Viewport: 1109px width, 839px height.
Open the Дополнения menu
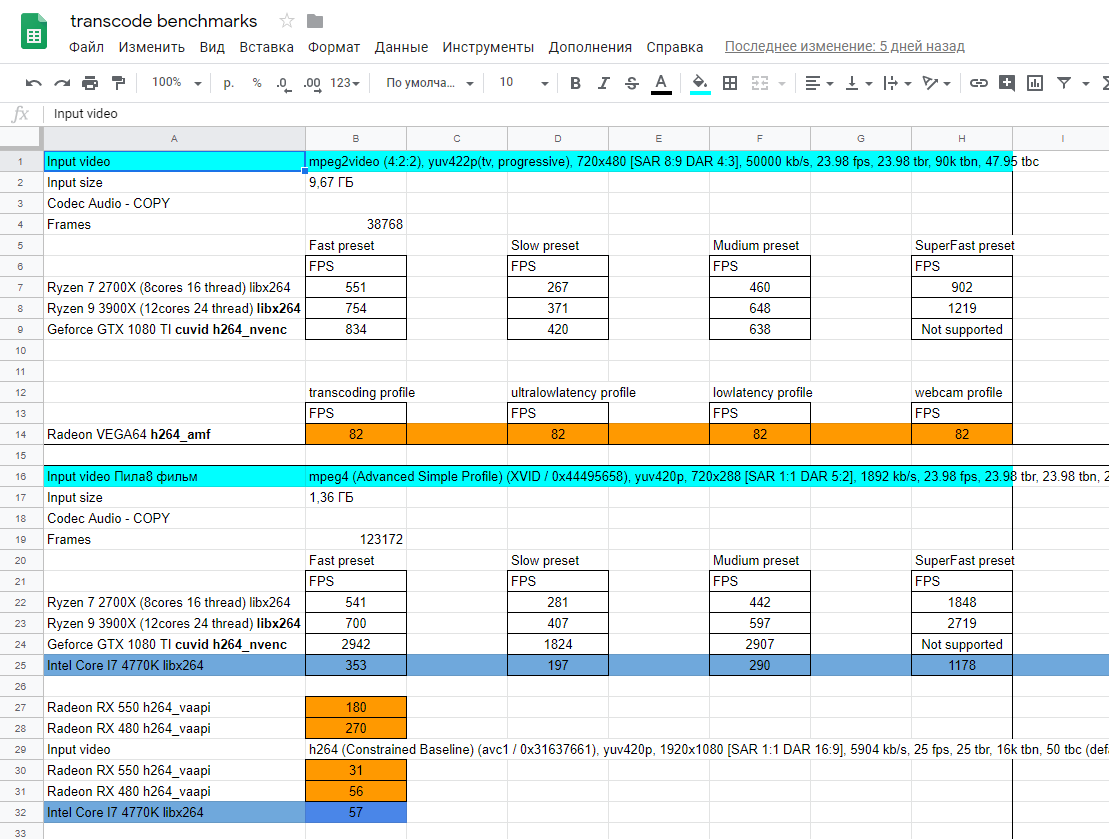coord(590,47)
